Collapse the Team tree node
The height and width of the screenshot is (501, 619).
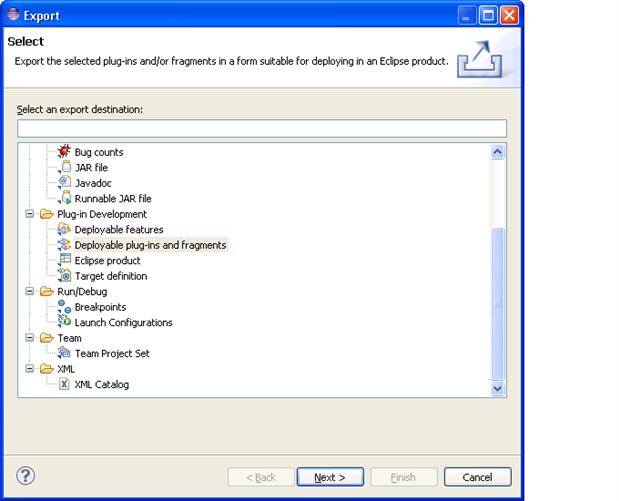click(30, 338)
